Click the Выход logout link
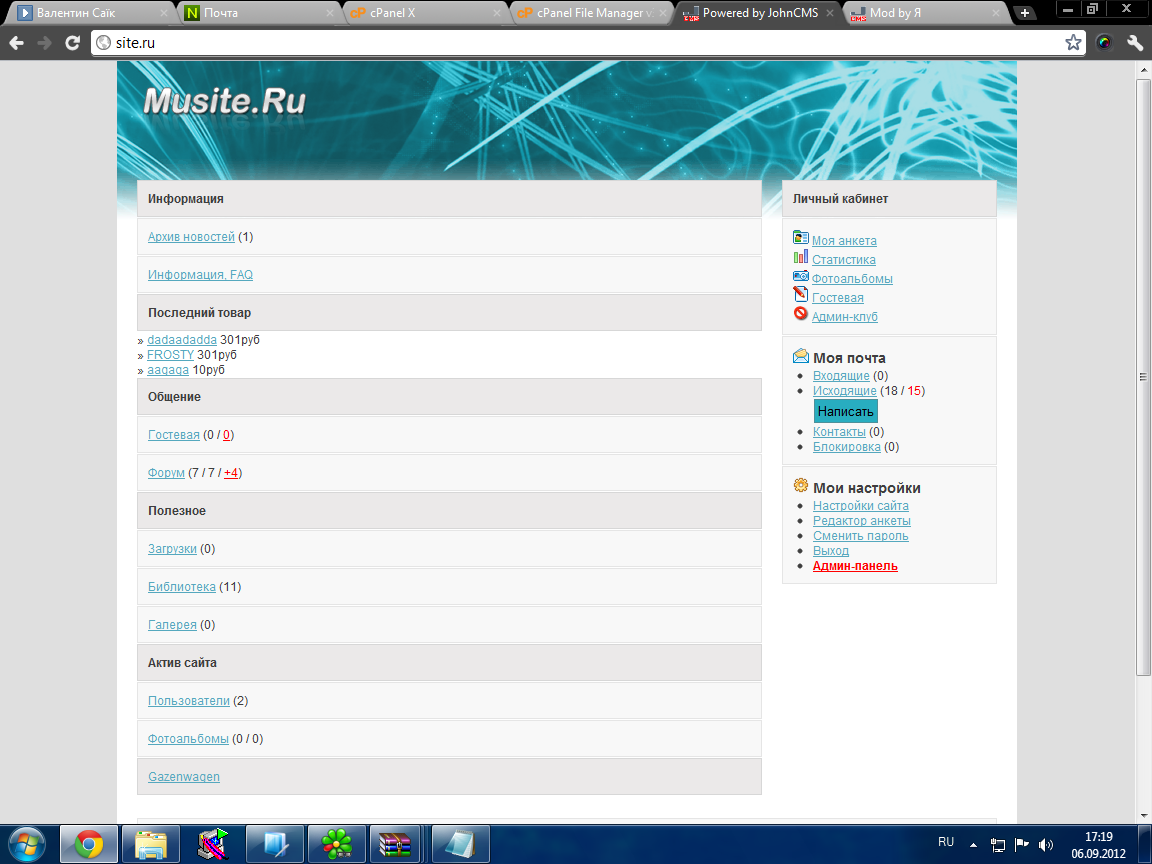Screen dimensions: 1152x864 [x=830, y=551]
